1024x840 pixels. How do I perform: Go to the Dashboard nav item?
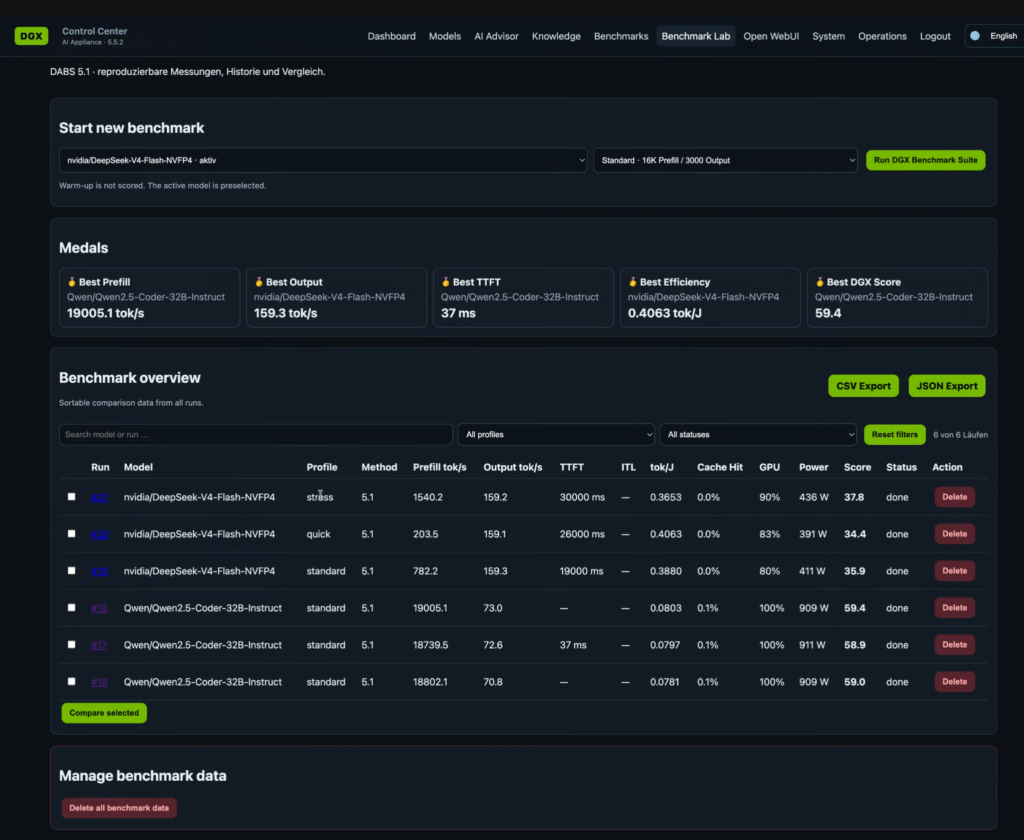[391, 36]
